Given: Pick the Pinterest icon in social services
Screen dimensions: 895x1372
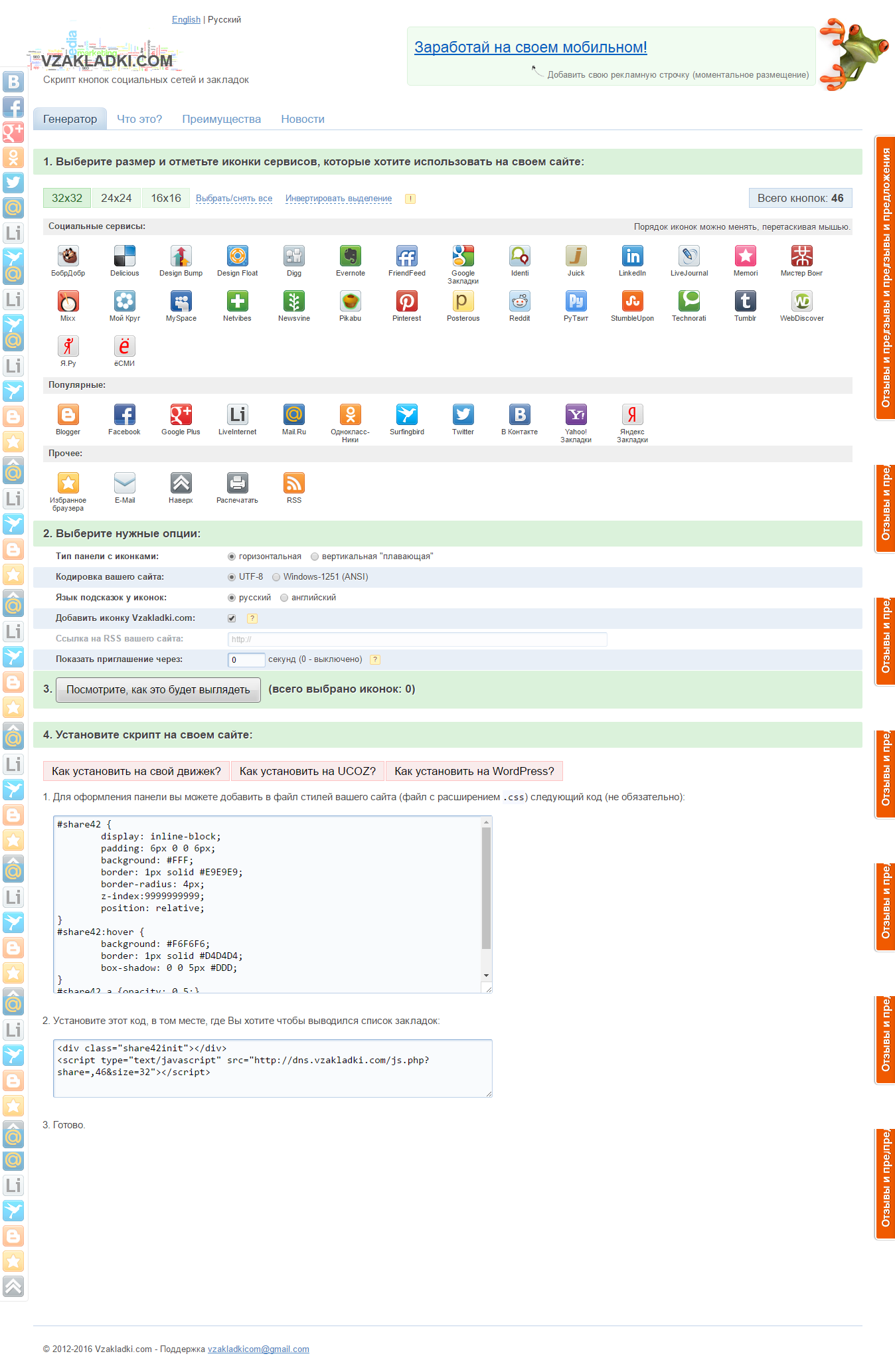Looking at the screenshot, I should click(406, 301).
